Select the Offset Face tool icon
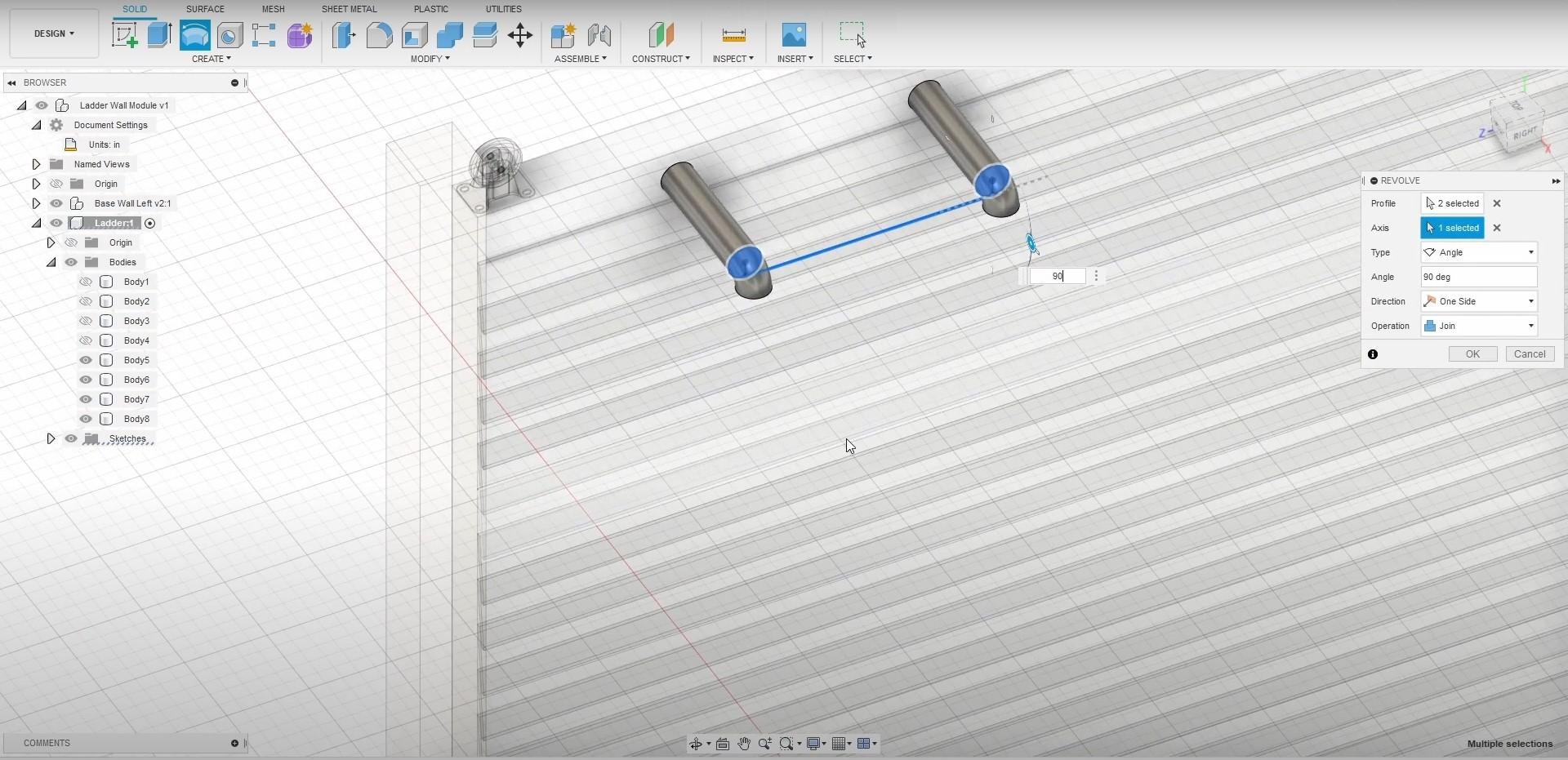The image size is (1568, 760). tap(484, 35)
